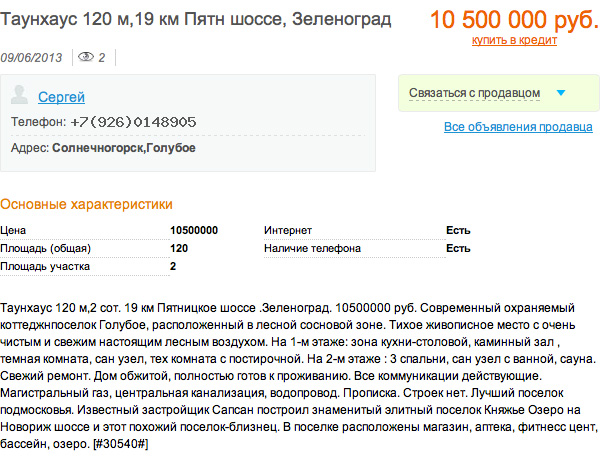This screenshot has height=460, width=600.
Task: Click the posting date 09/06/2013
Action: (x=32, y=57)
